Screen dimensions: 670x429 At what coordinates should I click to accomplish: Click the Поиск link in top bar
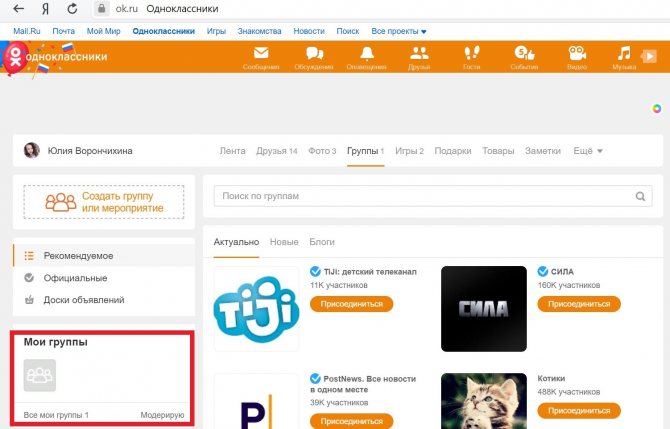tap(348, 31)
